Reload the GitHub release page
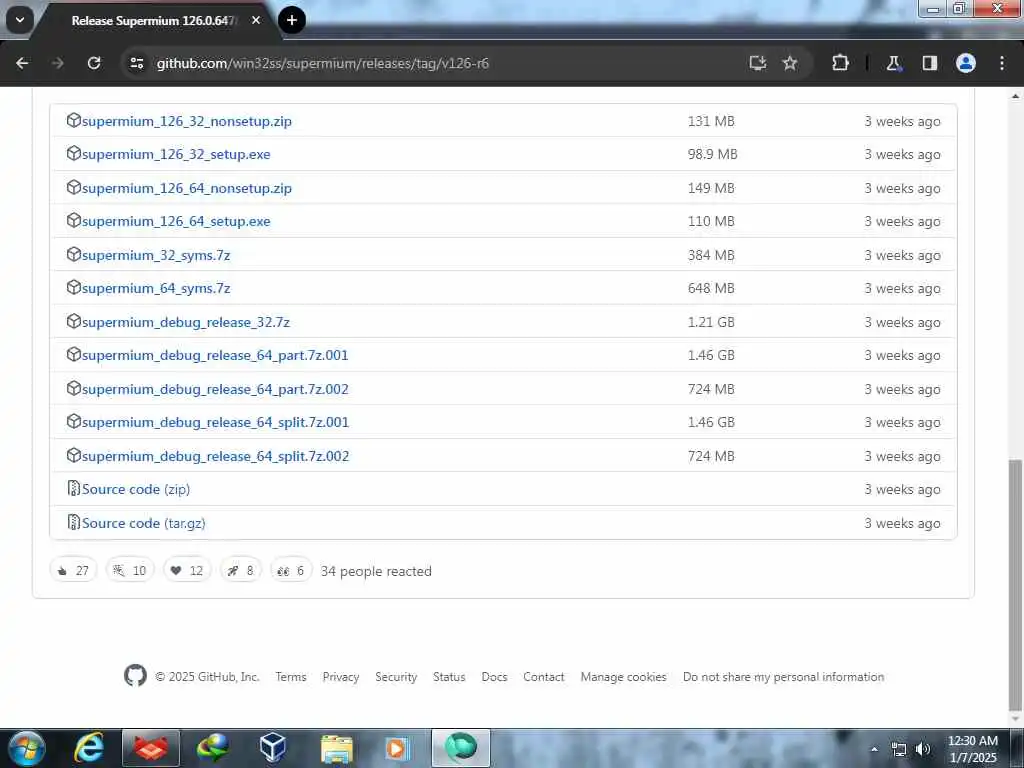The height and width of the screenshot is (768, 1024). [x=94, y=63]
